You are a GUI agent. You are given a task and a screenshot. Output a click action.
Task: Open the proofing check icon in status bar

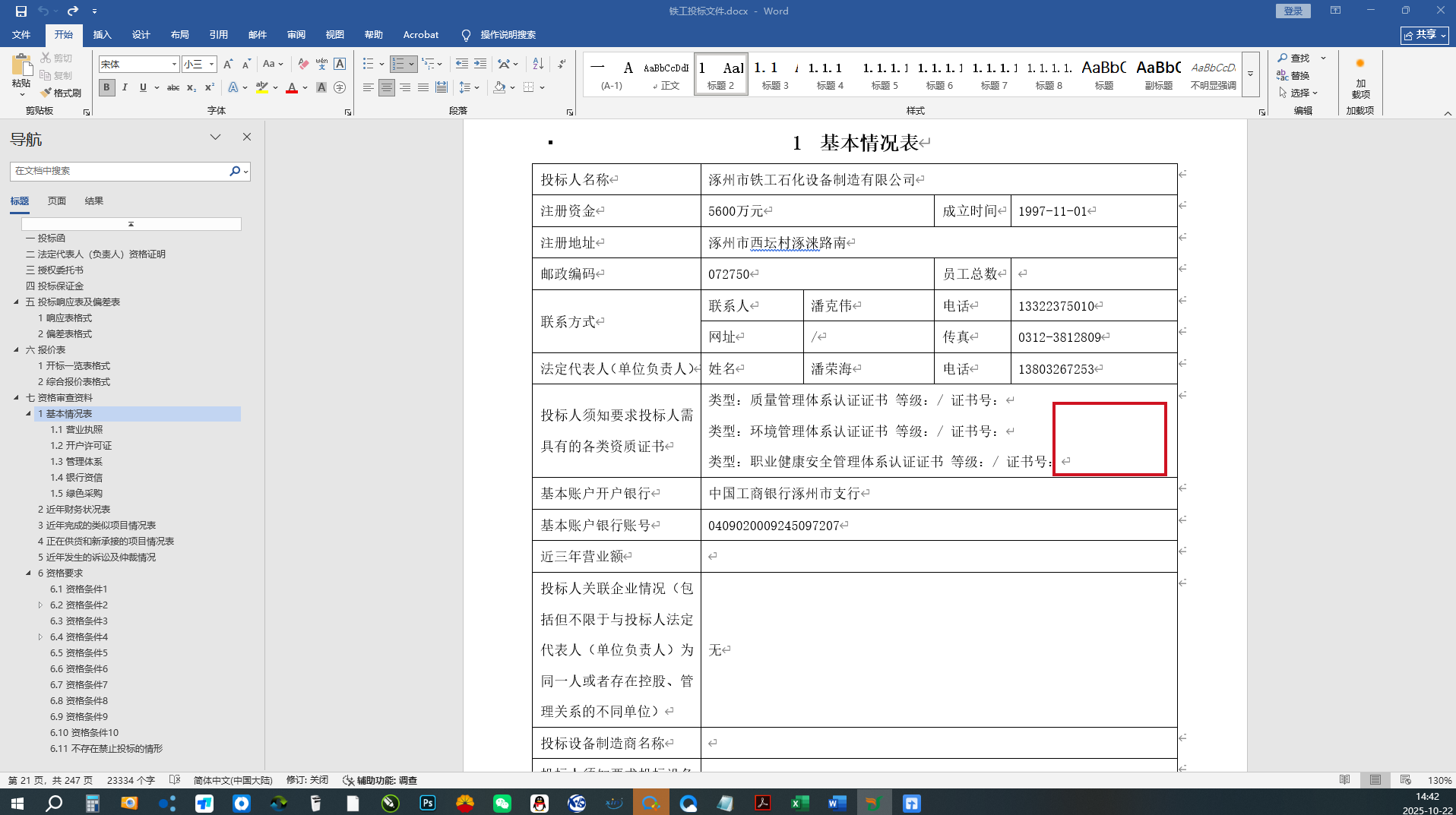coord(174,780)
